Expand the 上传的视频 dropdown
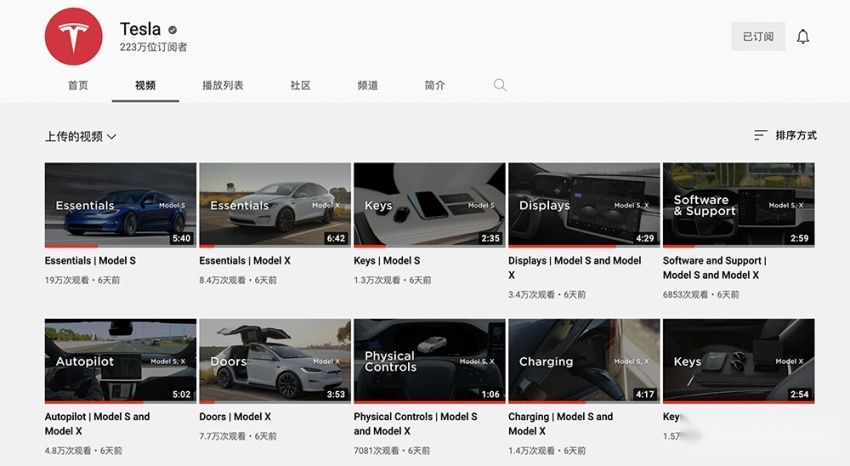Screen dimensions: 850x466 point(80,137)
